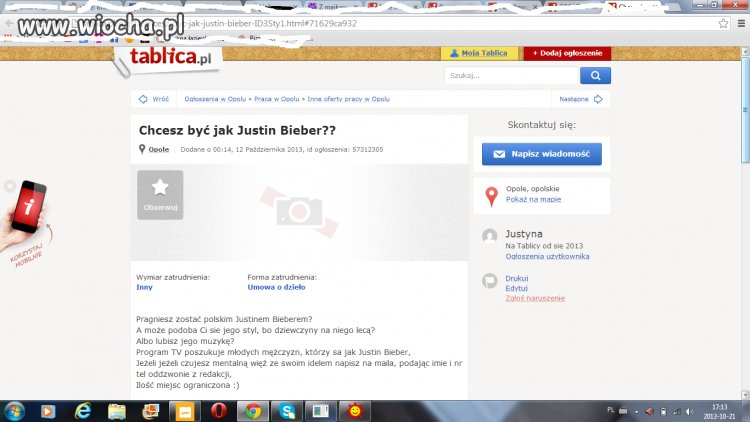Open Praca w Opolu breadcrumb

276,99
